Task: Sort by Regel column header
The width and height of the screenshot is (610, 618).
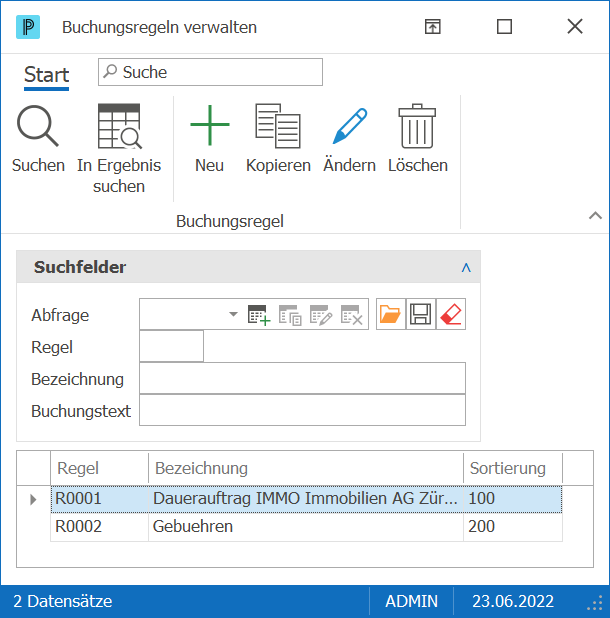Action: [99, 468]
